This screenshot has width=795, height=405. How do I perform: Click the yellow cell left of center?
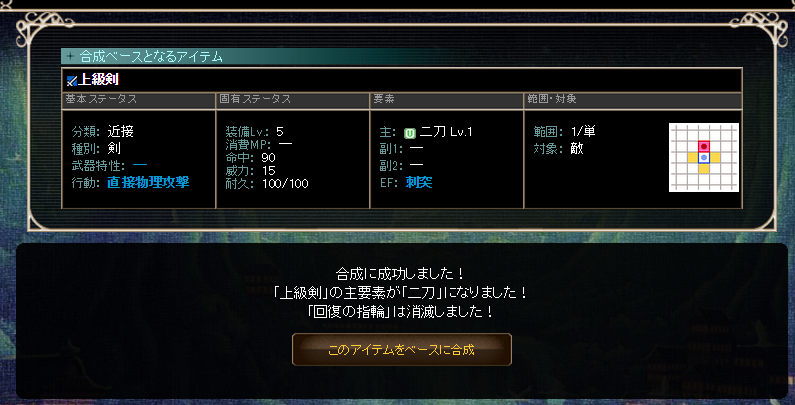tap(693, 158)
